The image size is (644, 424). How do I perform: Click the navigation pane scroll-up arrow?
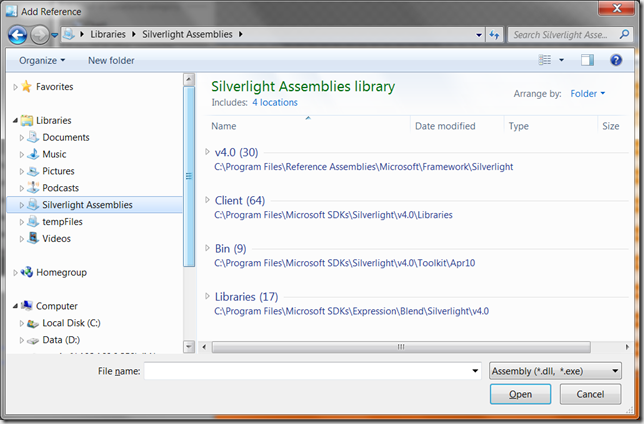coord(189,79)
